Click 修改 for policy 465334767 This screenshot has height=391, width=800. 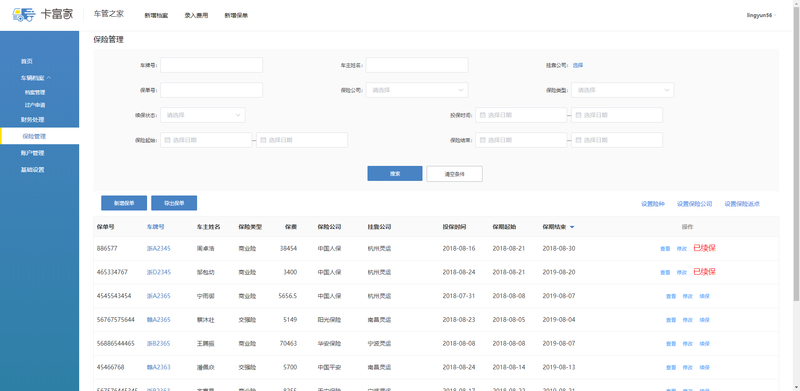pyautogui.click(x=682, y=273)
